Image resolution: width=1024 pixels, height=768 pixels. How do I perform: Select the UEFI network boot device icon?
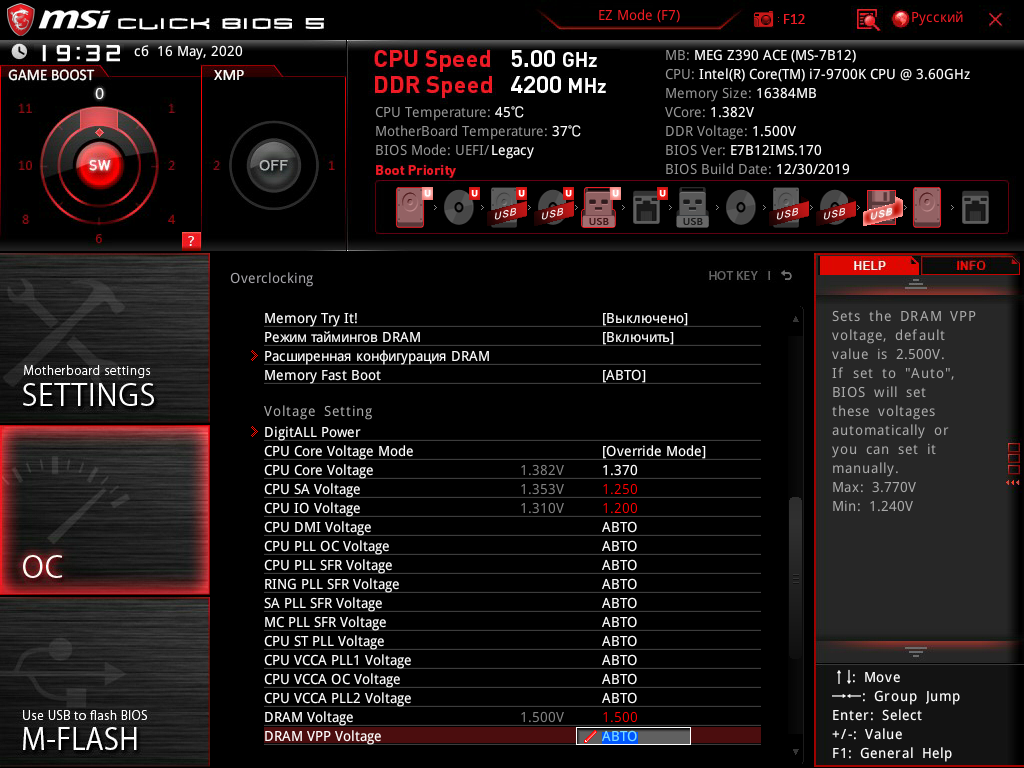(647, 208)
